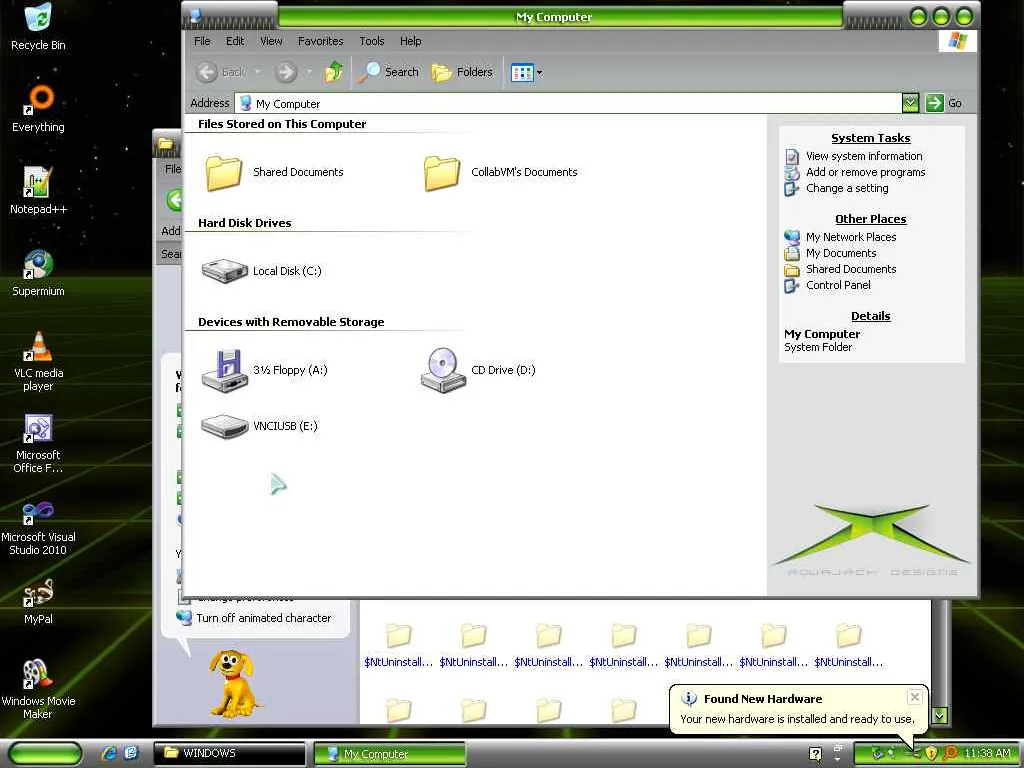The height and width of the screenshot is (768, 1024).
Task: Click the Go button beside address bar
Action: (944, 103)
